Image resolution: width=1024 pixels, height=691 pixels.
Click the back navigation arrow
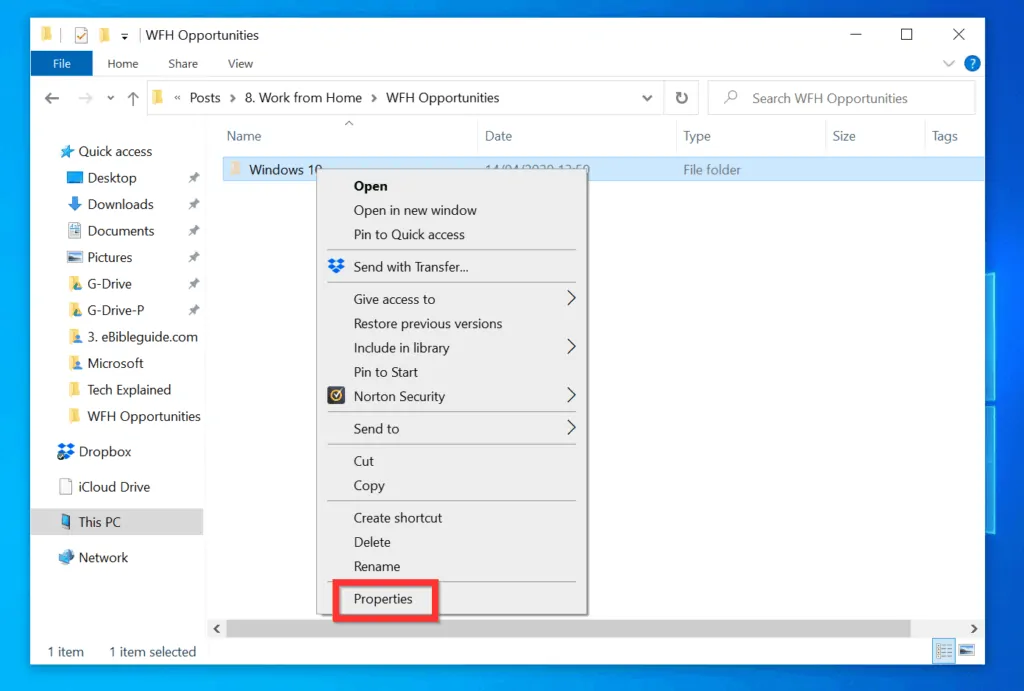pyautogui.click(x=51, y=97)
